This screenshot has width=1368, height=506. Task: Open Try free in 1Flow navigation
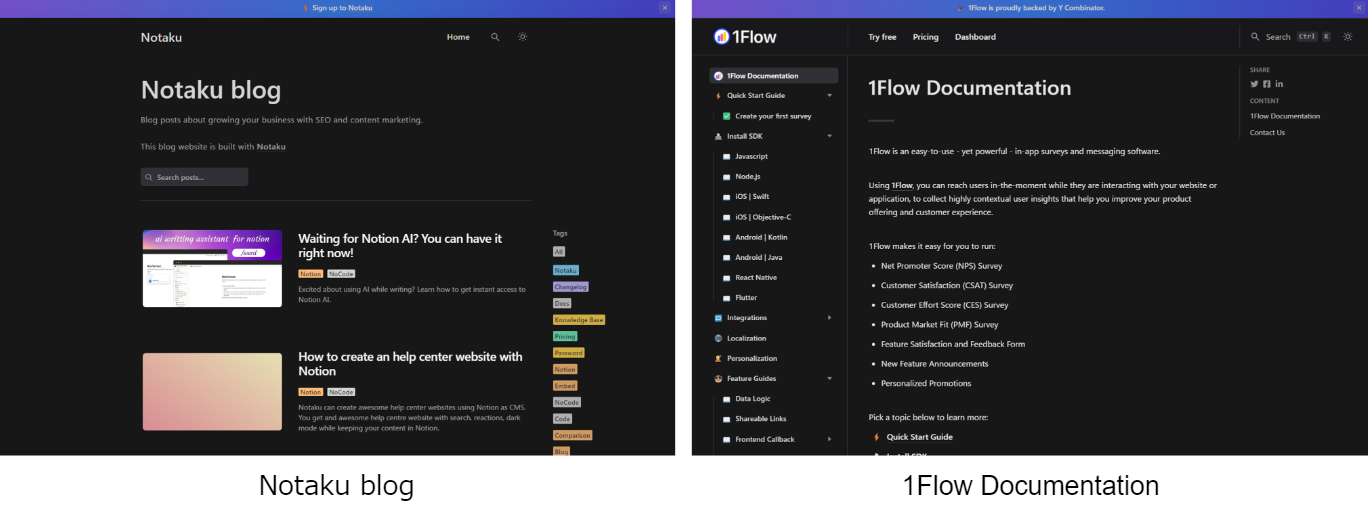point(882,37)
